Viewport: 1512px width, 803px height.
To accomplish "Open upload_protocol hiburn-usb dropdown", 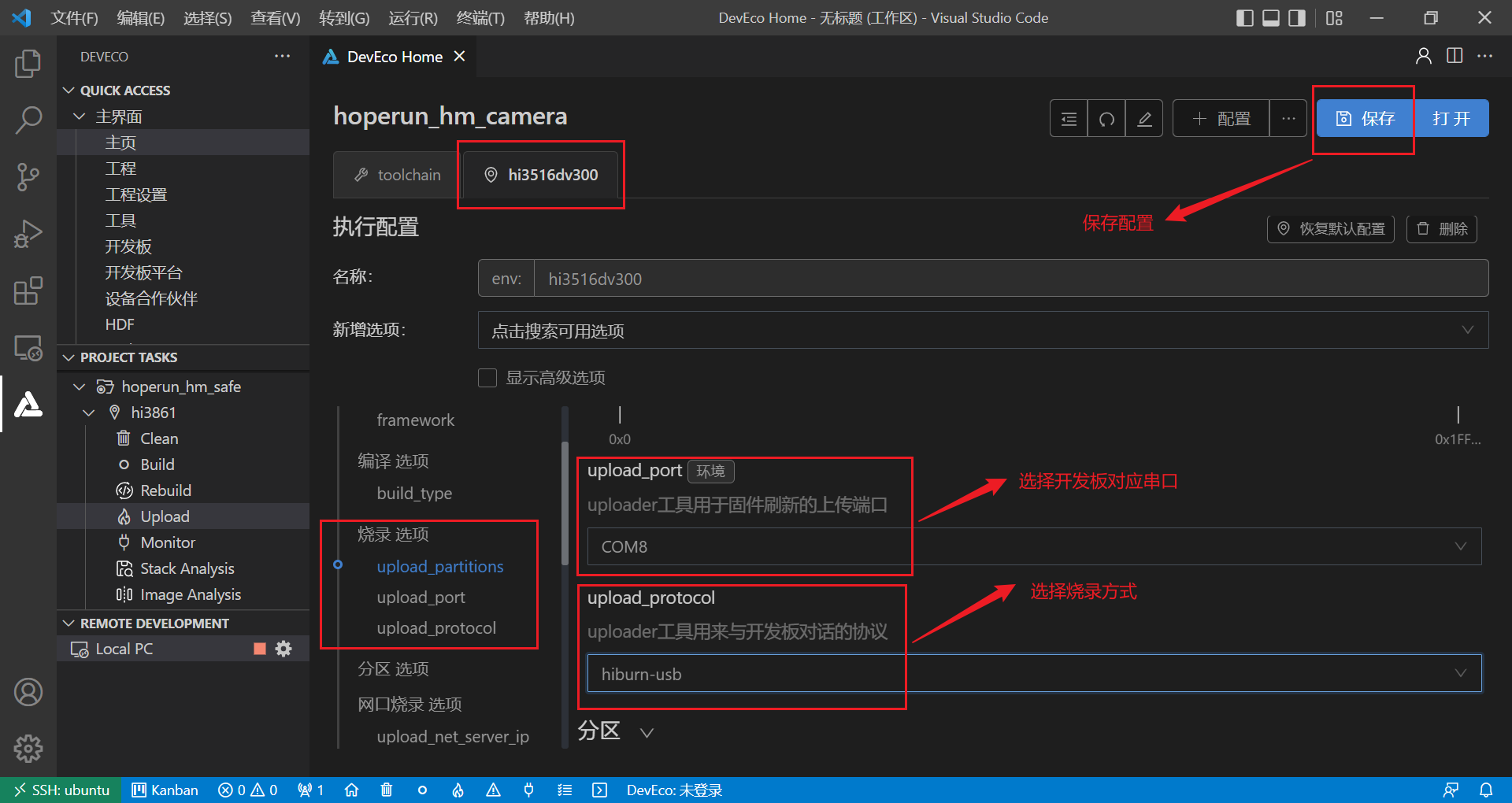I will 1034,674.
